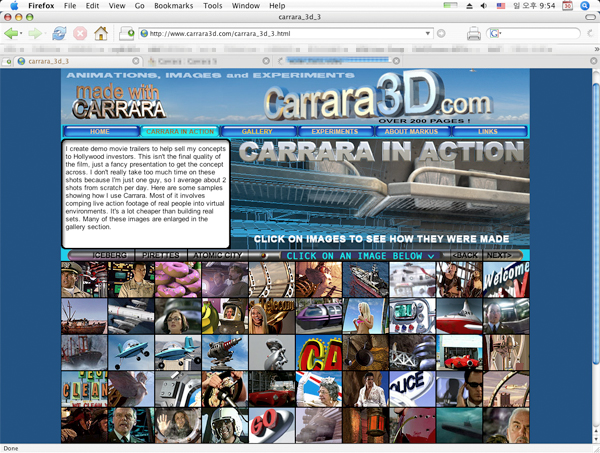The width and height of the screenshot is (600, 453).
Task: Open the Apple menu
Action: point(14,6)
